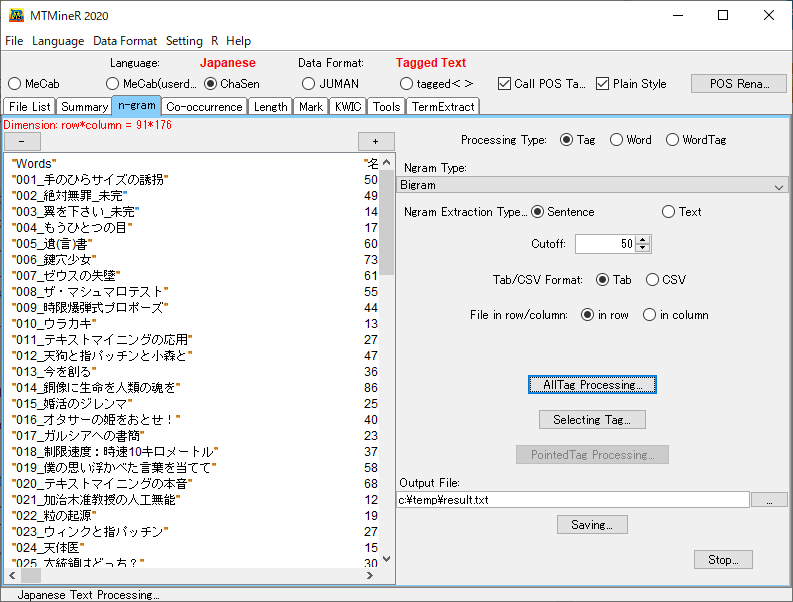Open the TermExtract tab
Screen dimensions: 793x602
443,106
